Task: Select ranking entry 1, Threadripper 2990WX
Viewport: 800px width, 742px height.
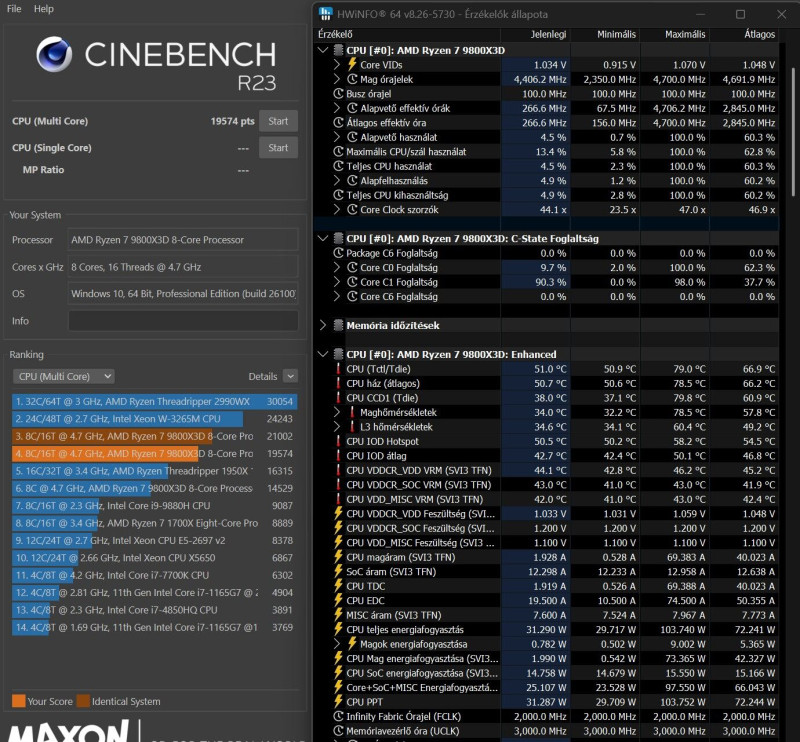Action: [x=155, y=402]
